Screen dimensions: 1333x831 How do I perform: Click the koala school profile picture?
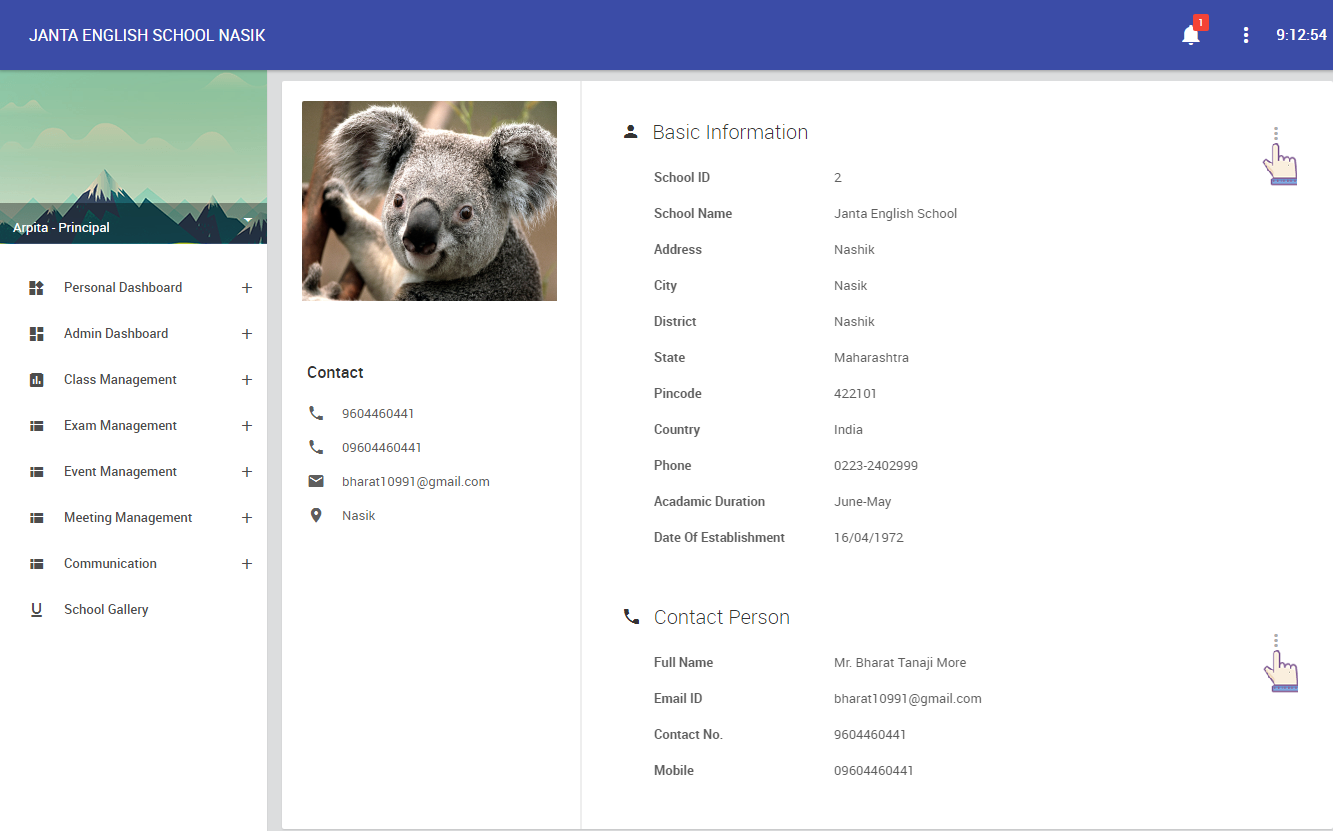click(429, 201)
